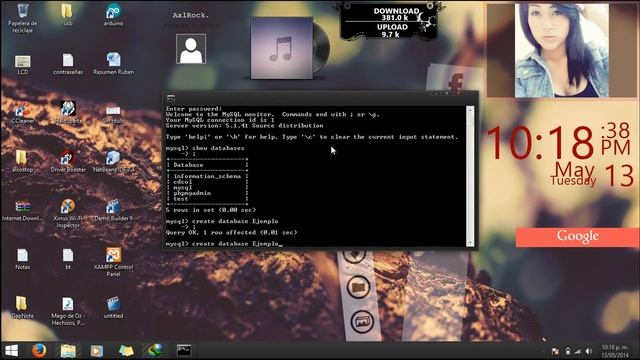
Task: Click the network signal tray icon
Action: 578,351
